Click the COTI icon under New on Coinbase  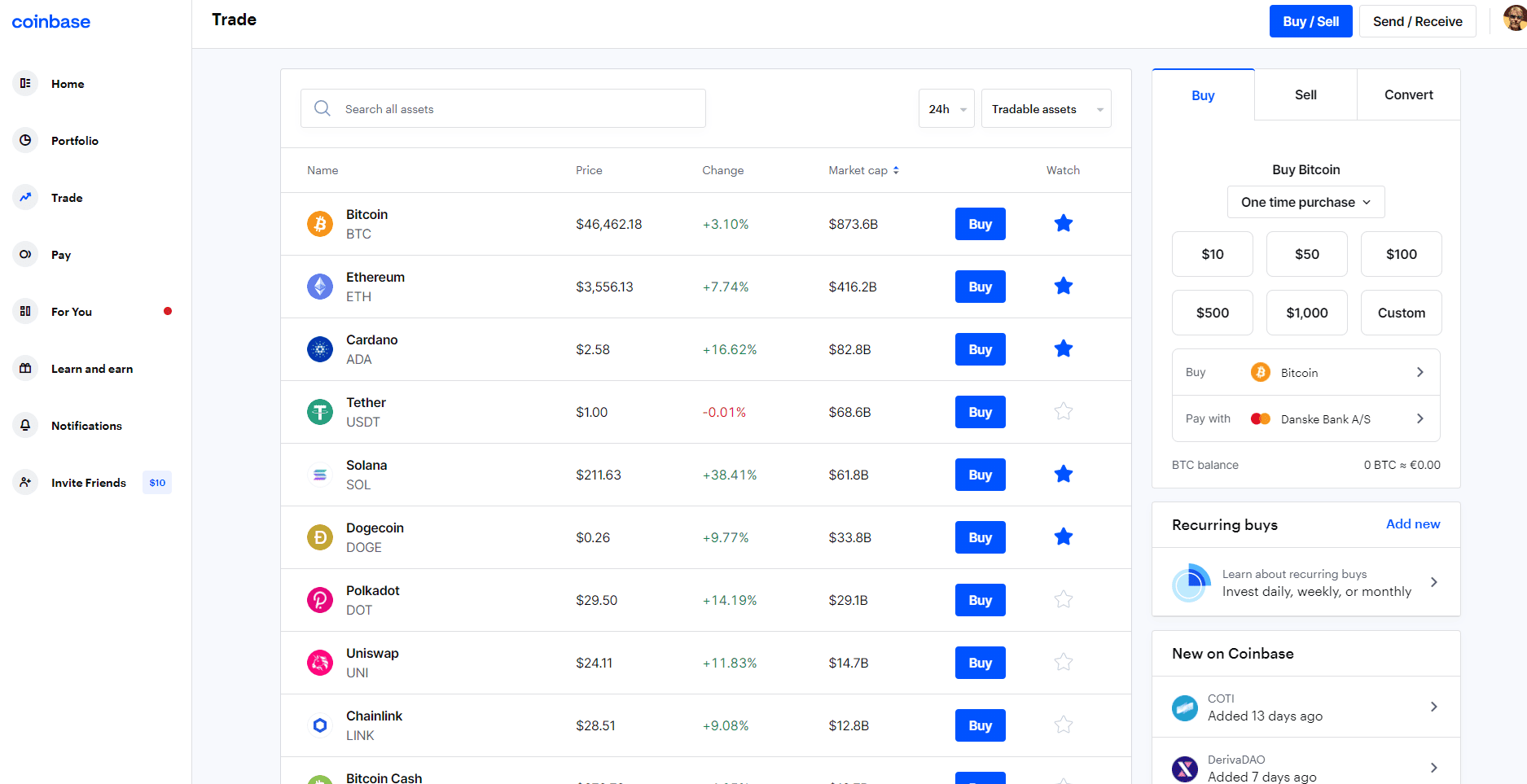(x=1185, y=707)
